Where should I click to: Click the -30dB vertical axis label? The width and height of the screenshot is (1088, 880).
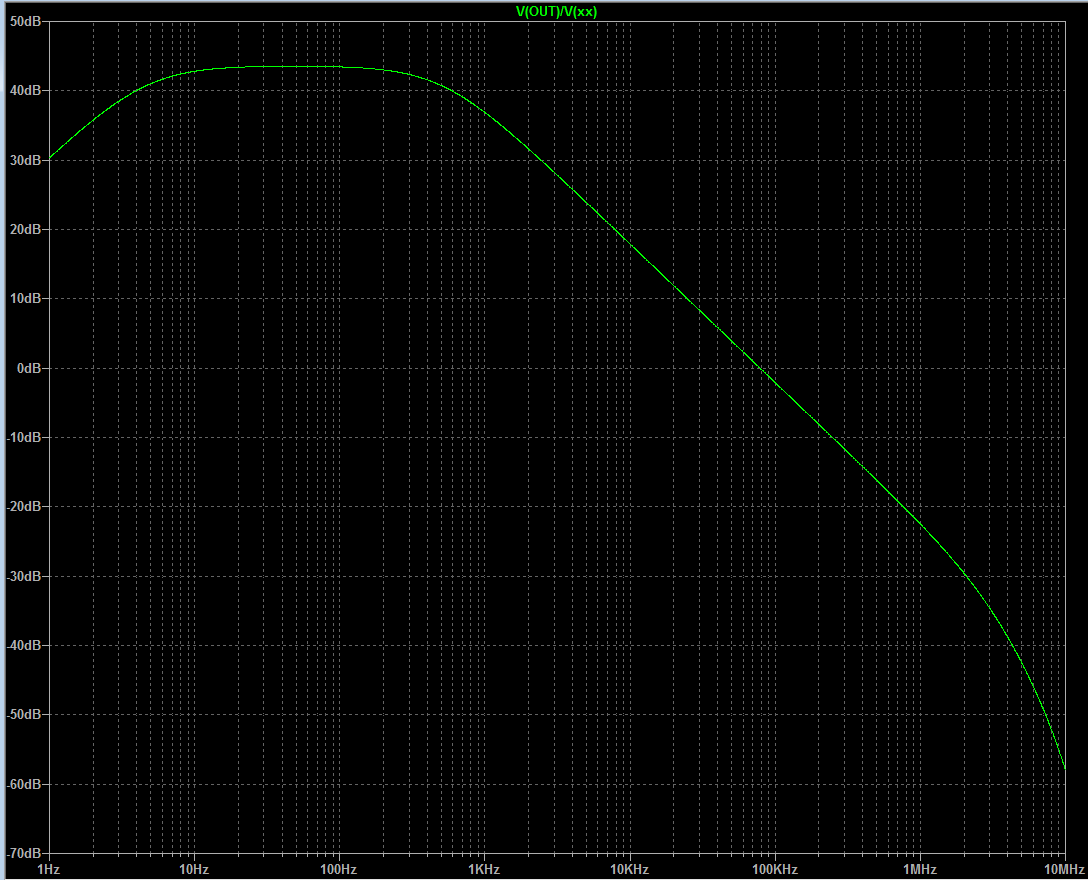24,576
